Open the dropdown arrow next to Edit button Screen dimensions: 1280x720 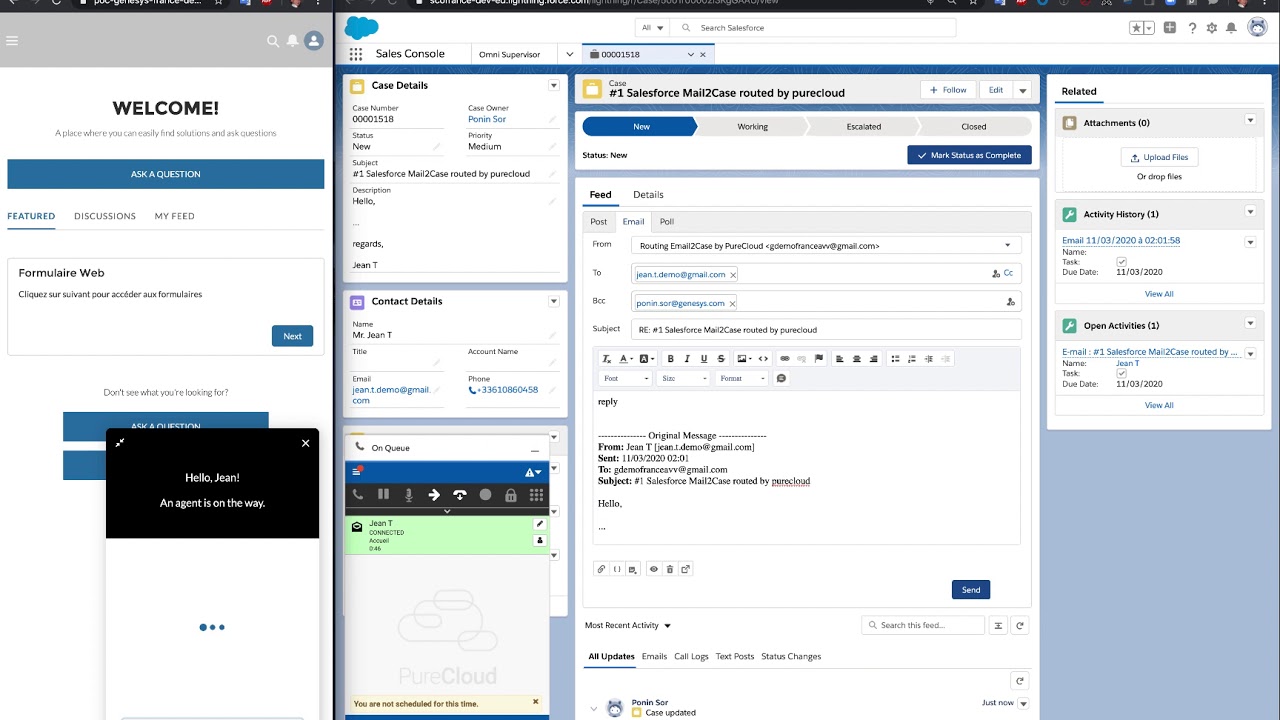[x=1022, y=90]
